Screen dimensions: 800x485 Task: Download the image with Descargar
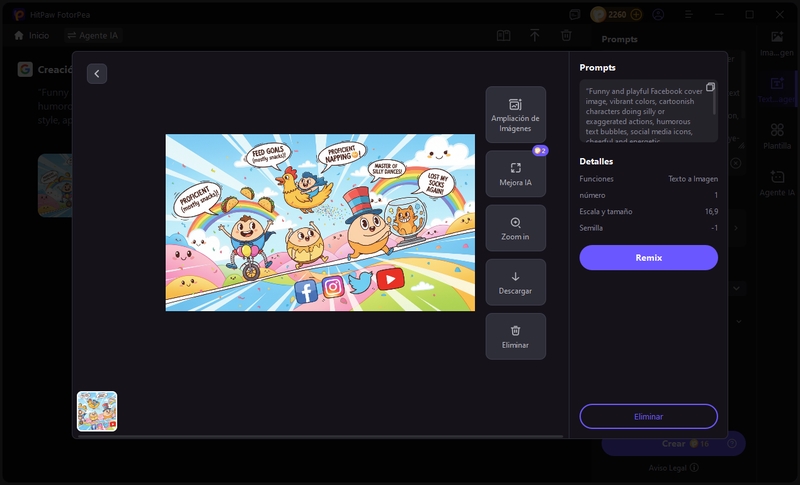pos(515,282)
